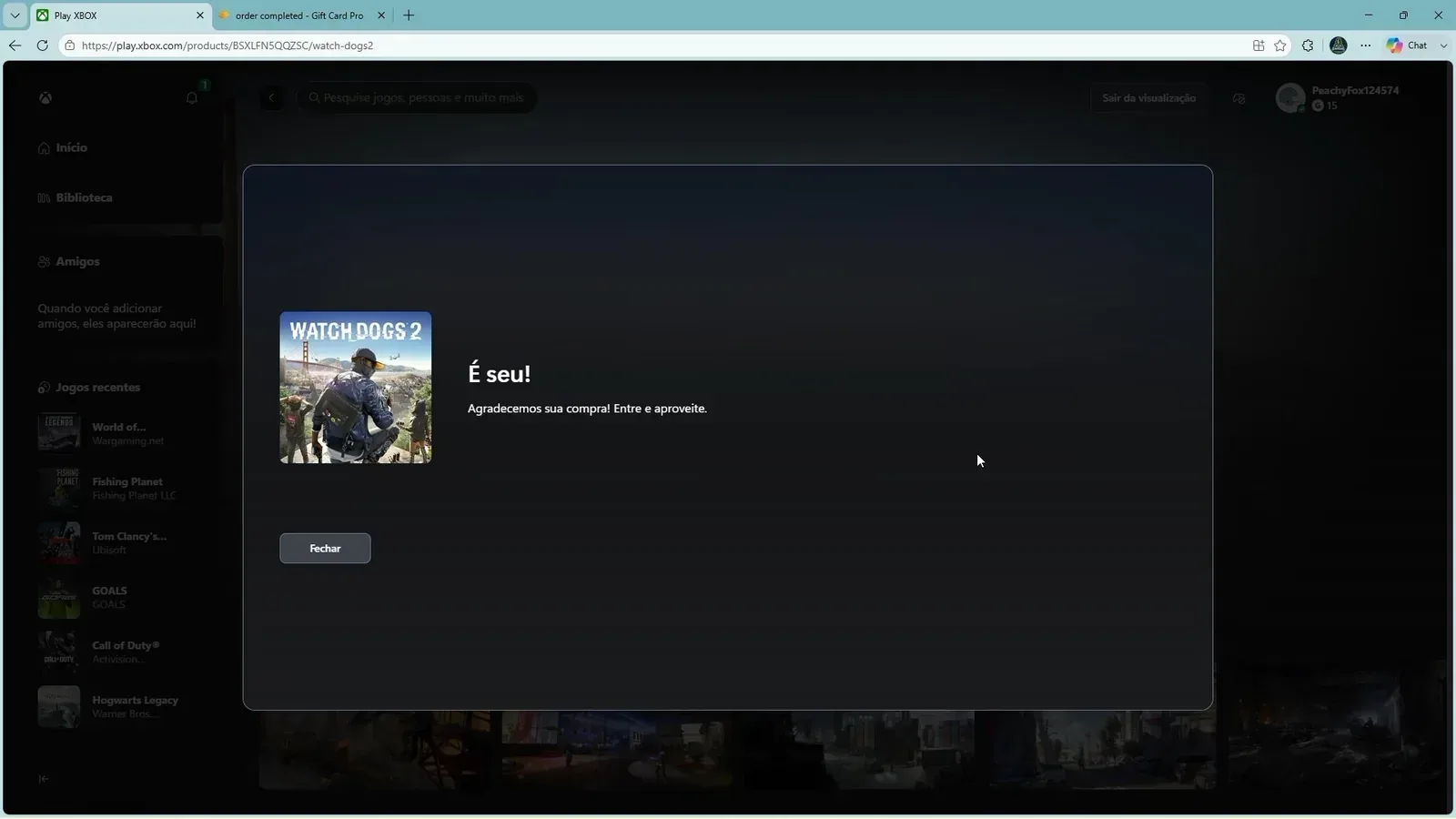Go back in the browser
Viewport: 1456px width, 819px height.
[x=15, y=45]
